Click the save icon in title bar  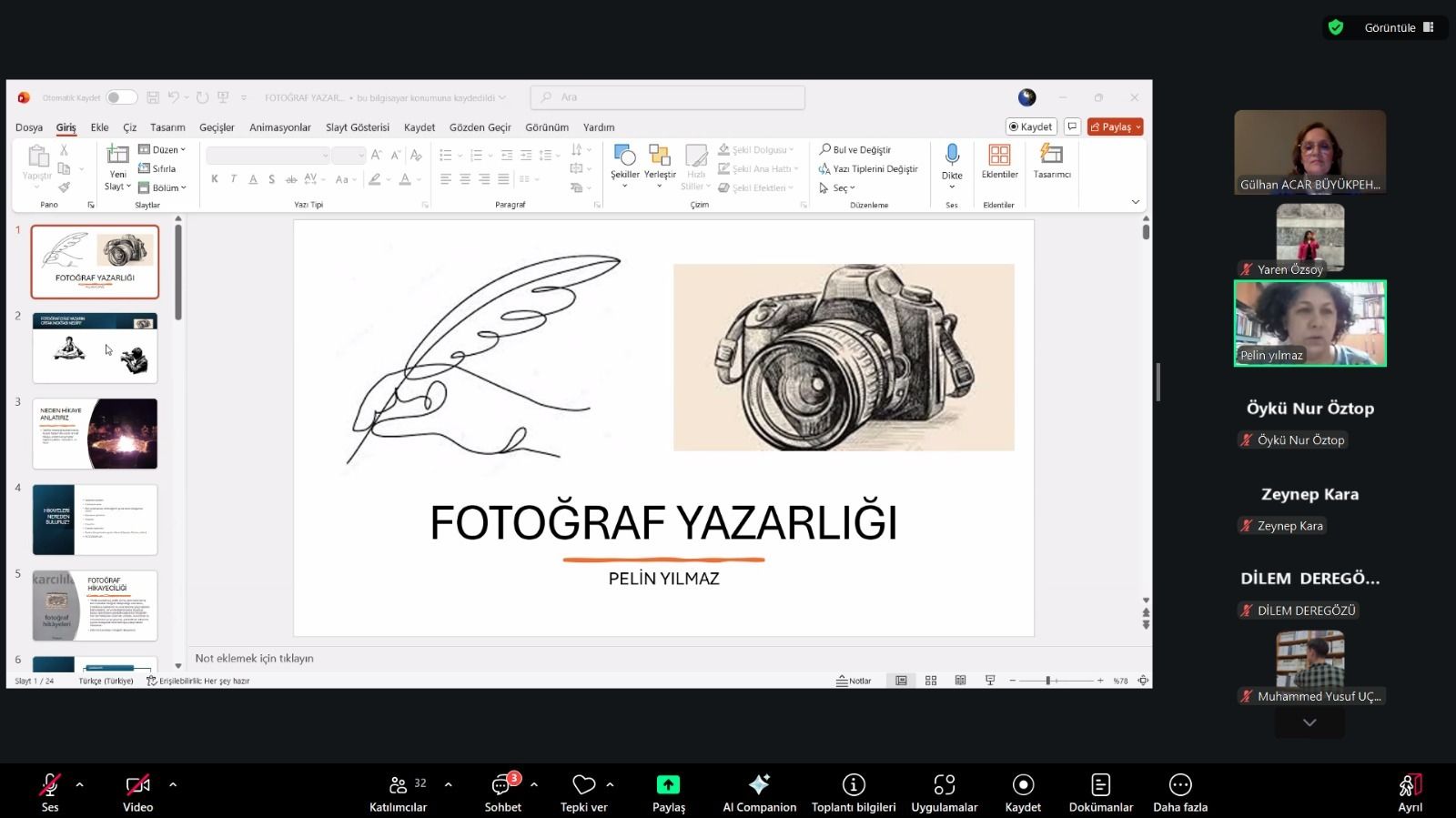tap(153, 97)
